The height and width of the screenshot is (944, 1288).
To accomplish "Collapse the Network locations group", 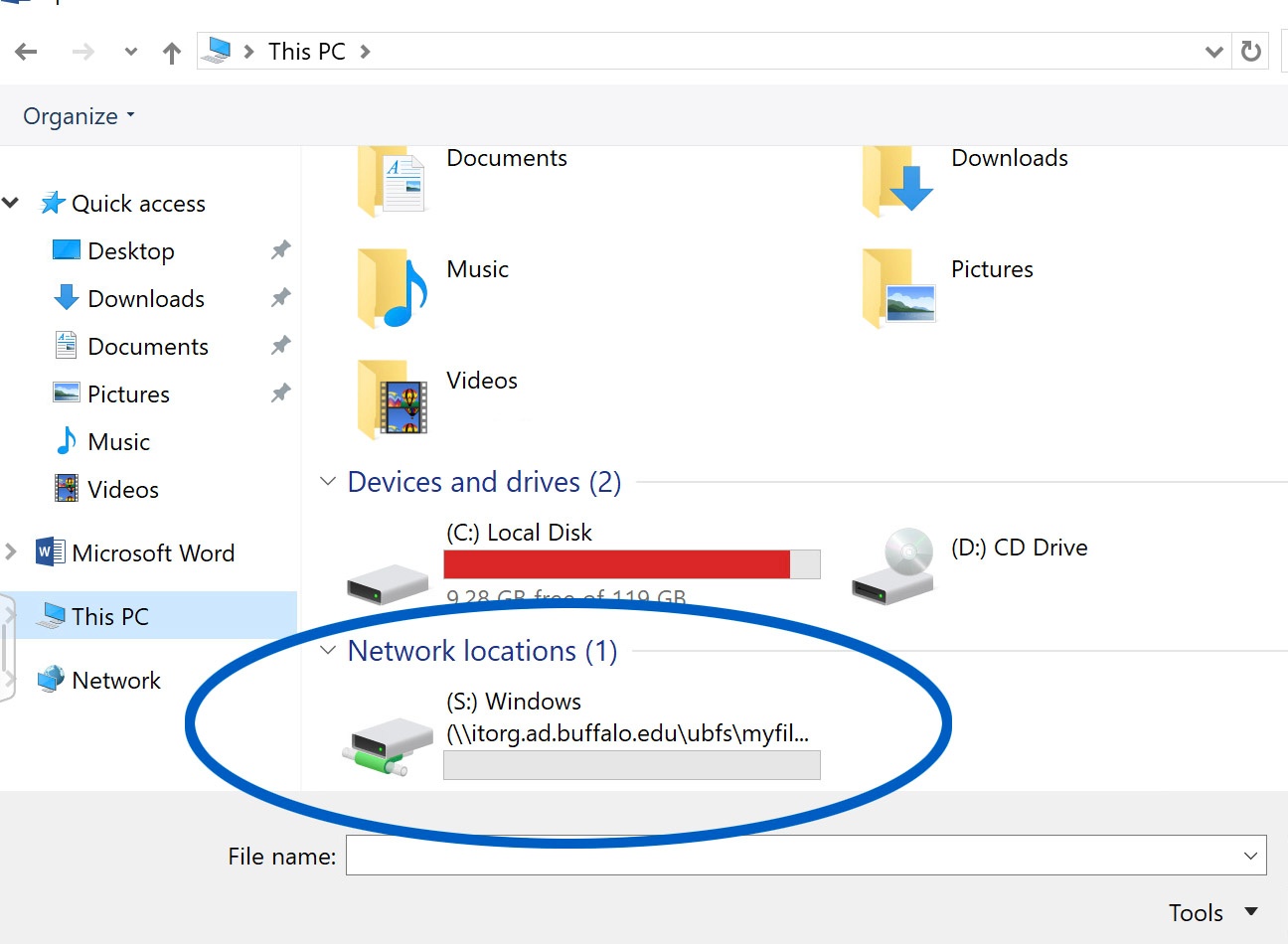I will 328,651.
